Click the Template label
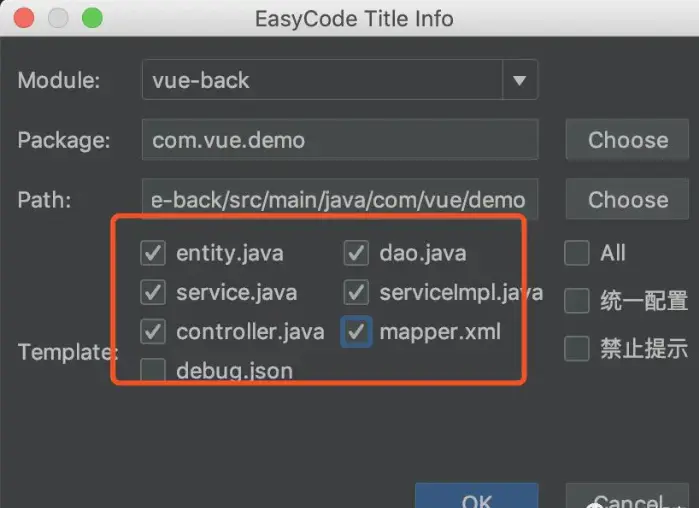This screenshot has width=699, height=508. tap(68, 352)
